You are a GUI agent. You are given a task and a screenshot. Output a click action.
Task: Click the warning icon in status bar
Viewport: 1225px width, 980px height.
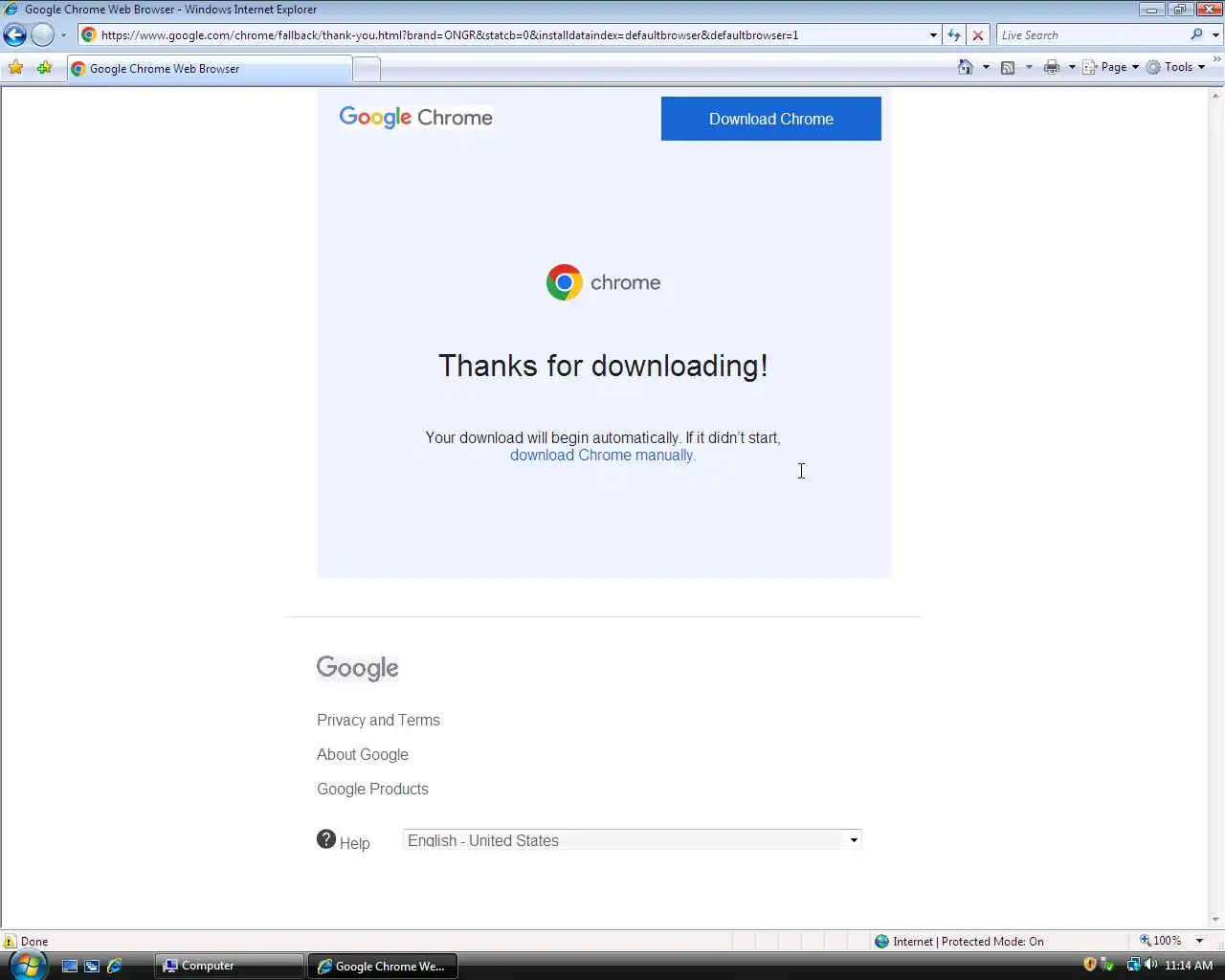pyautogui.click(x=11, y=941)
